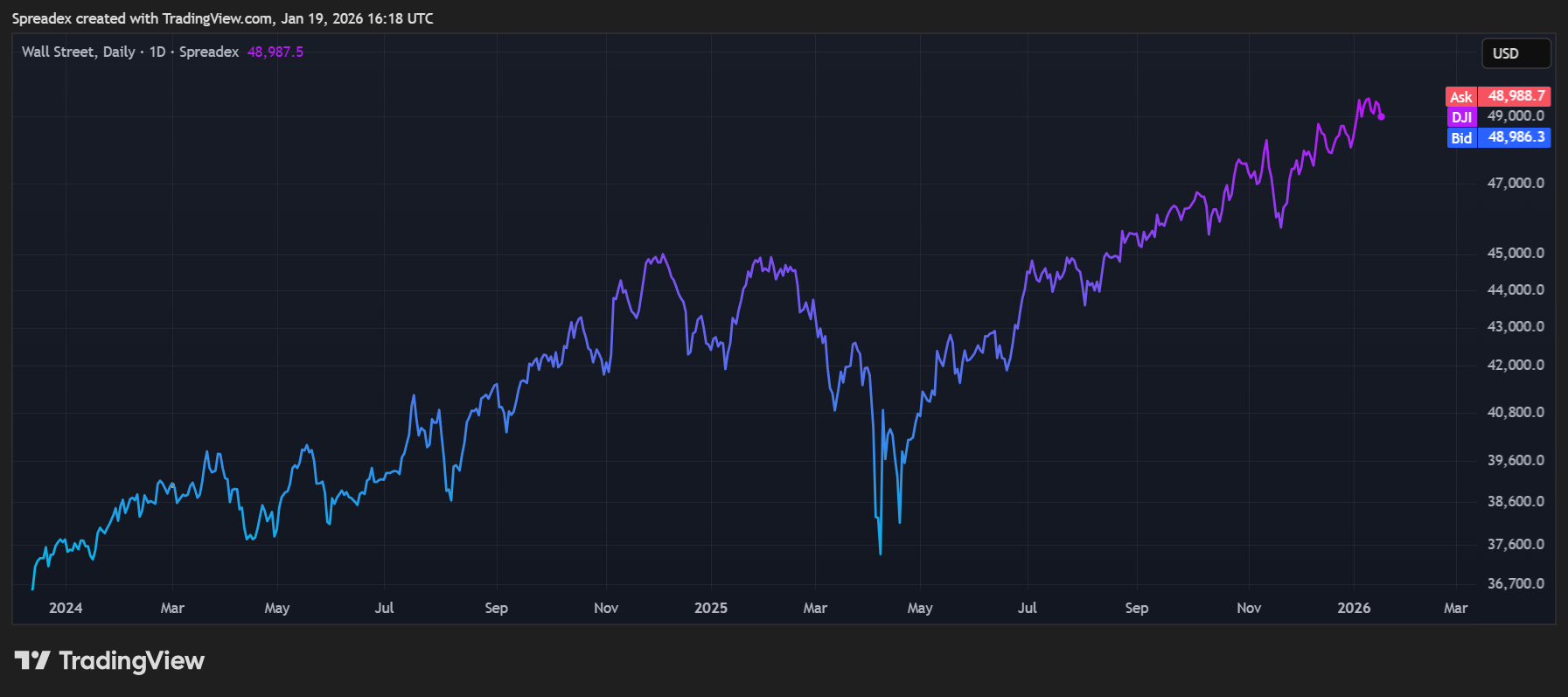Click the 42,000.0 price axis label

pos(1516,365)
